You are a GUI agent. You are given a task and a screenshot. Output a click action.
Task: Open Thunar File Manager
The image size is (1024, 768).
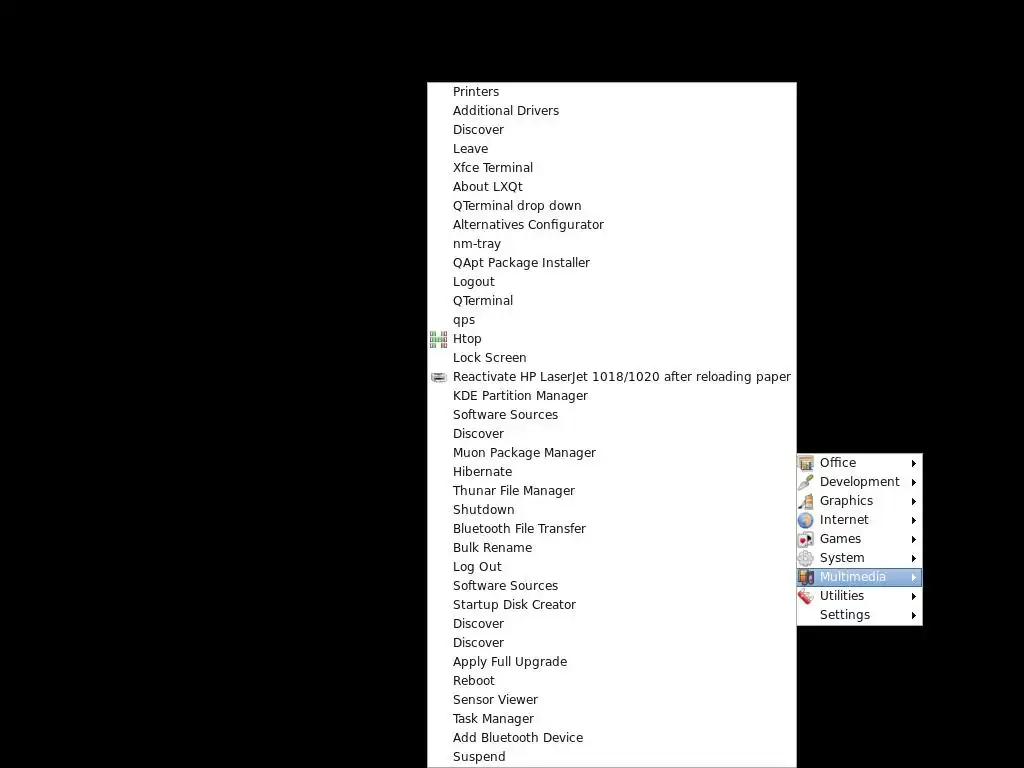612,490
